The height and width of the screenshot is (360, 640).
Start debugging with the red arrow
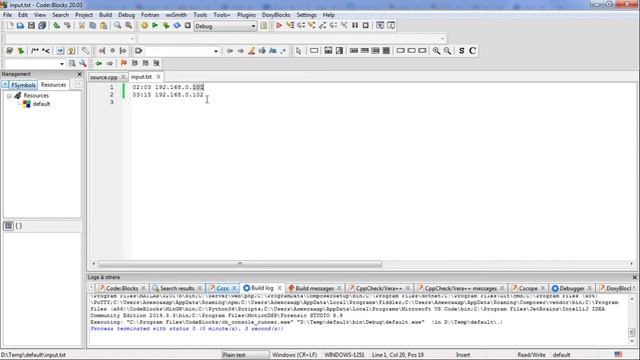(279, 26)
